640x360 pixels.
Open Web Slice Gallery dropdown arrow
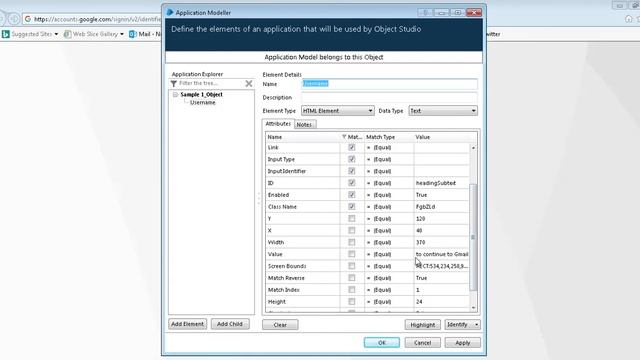[x=122, y=34]
